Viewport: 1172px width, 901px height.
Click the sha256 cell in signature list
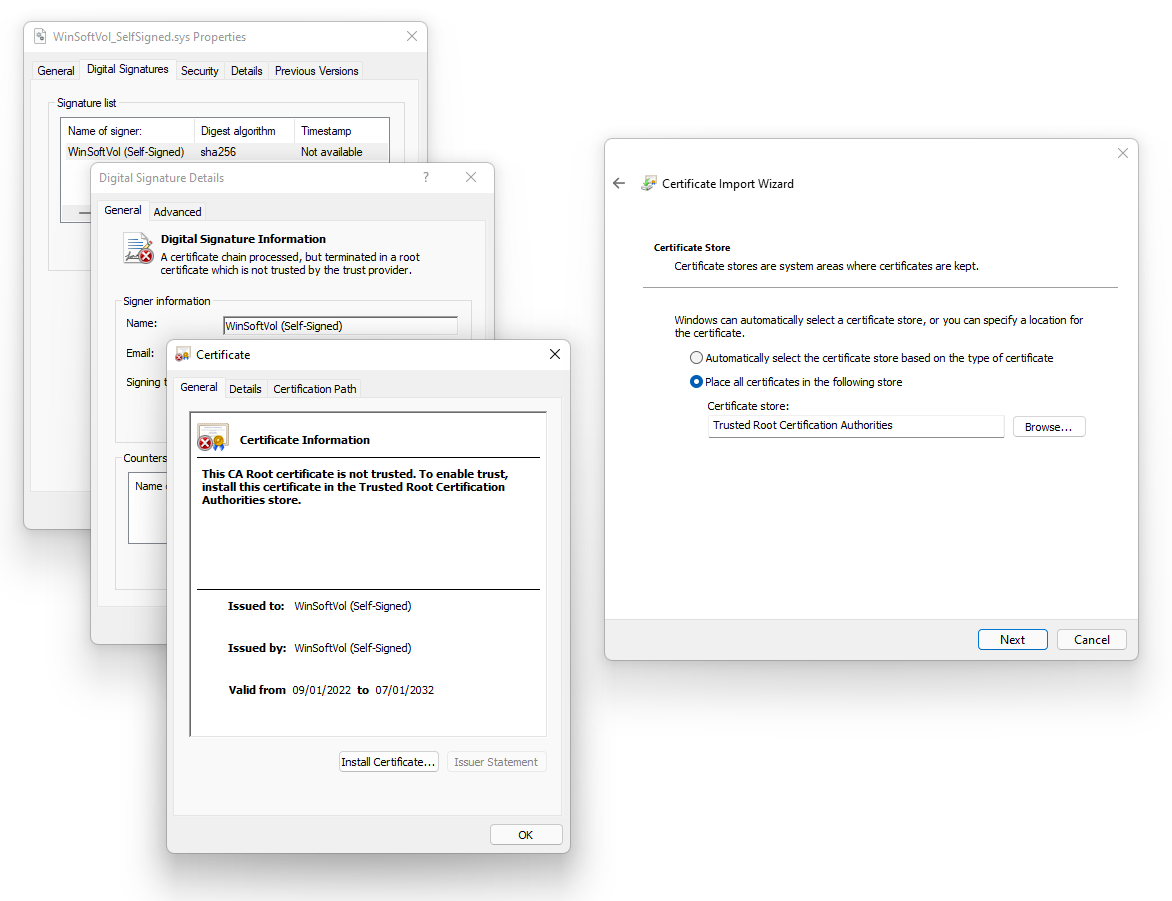coord(218,152)
